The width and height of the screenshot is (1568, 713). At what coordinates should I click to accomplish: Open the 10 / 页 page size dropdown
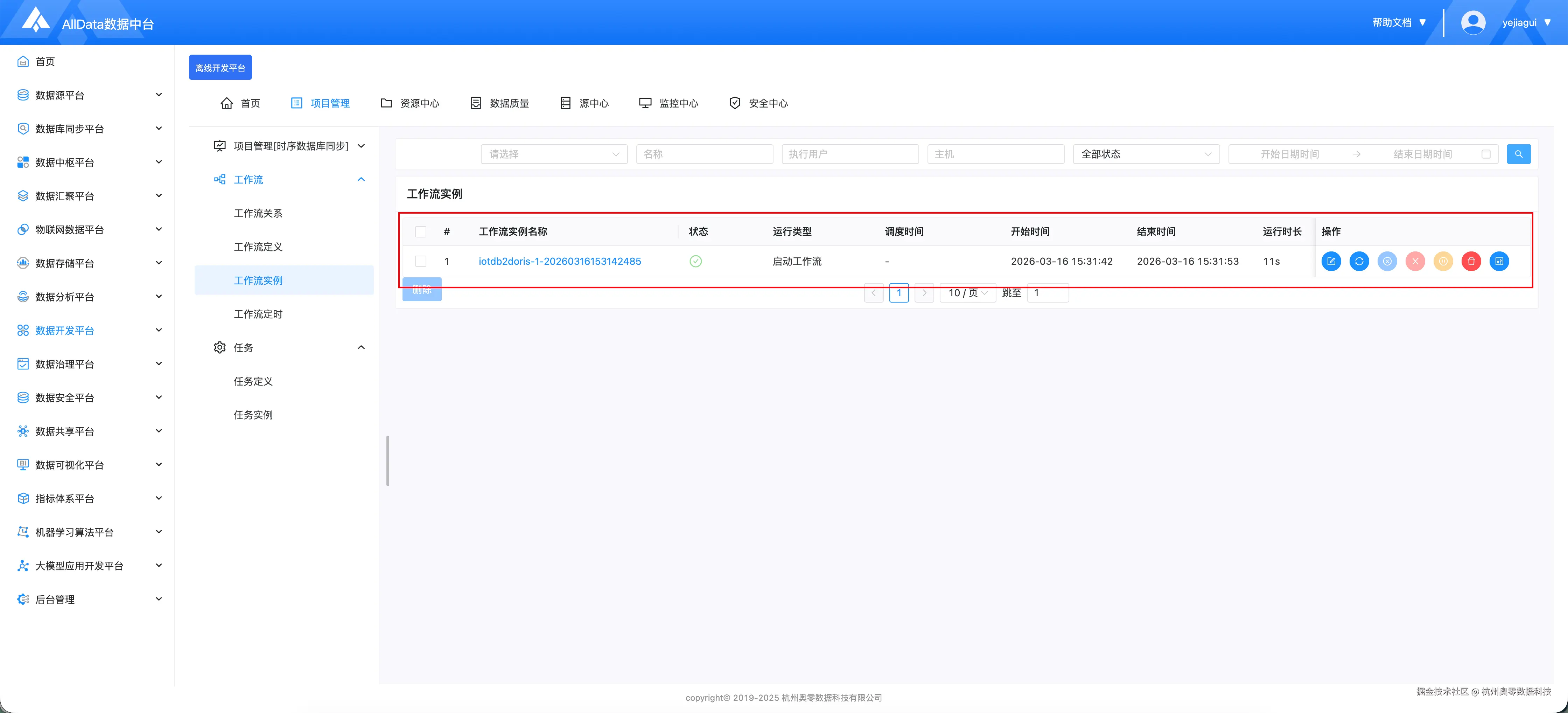(x=967, y=293)
